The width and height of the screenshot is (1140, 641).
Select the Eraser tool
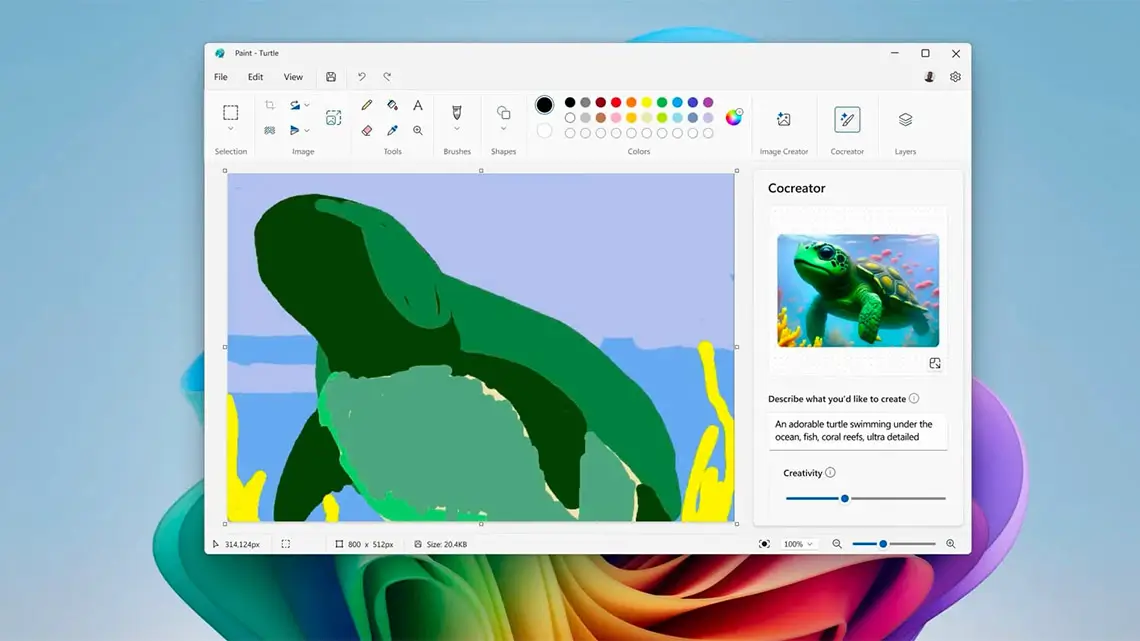point(366,131)
